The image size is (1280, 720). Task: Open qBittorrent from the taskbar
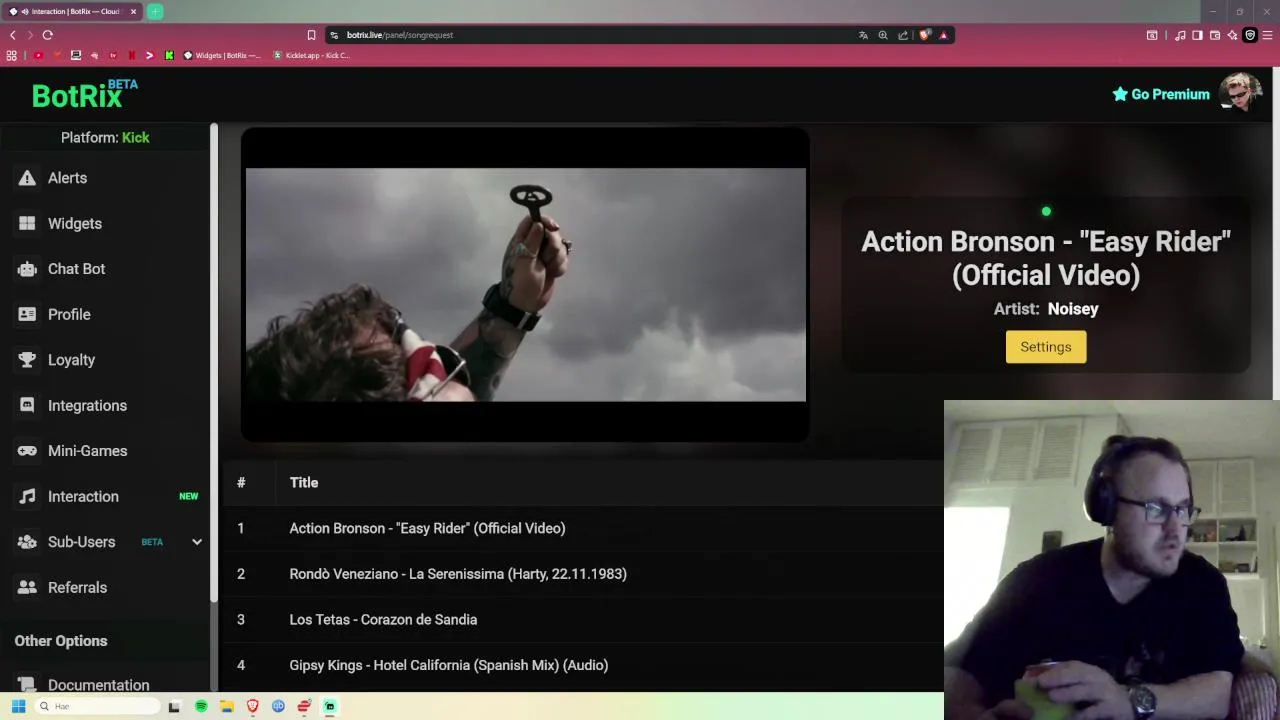click(278, 706)
